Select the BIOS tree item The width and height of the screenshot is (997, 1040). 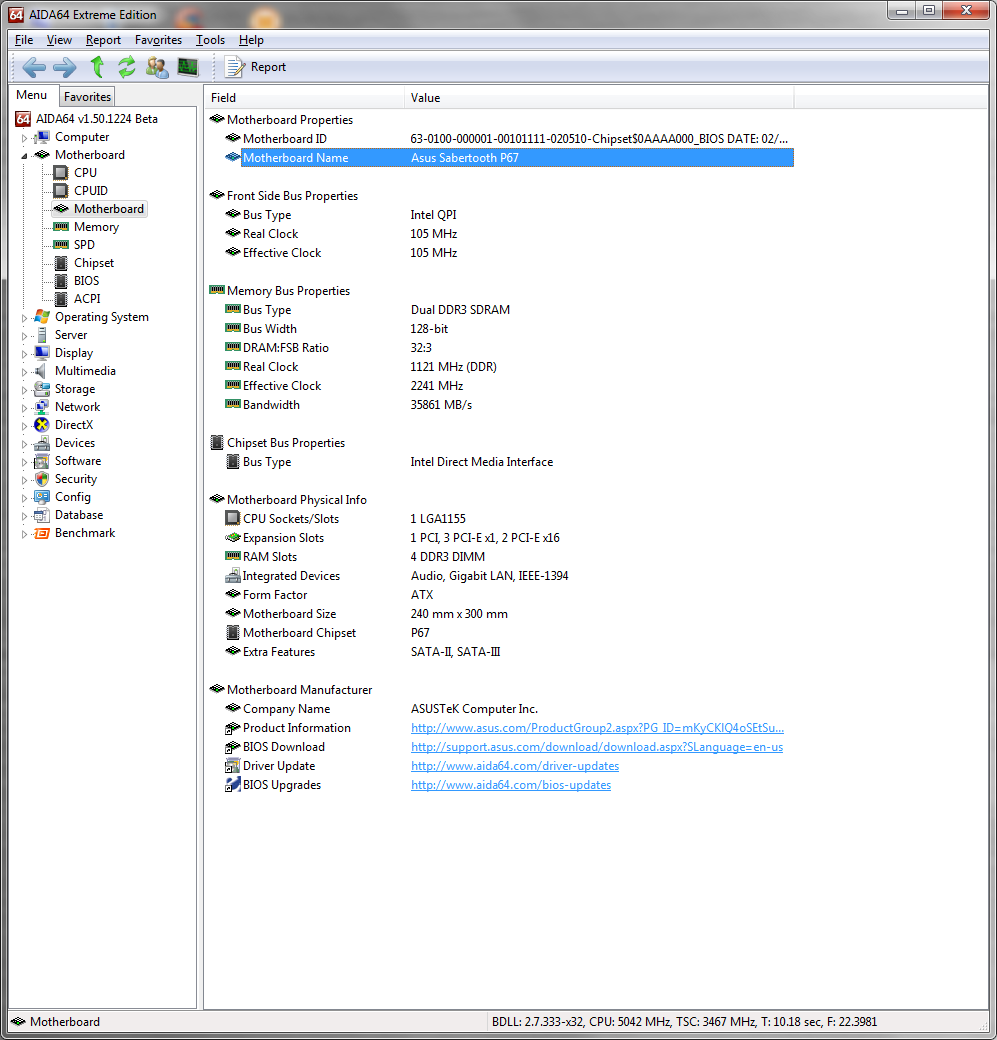[86, 281]
